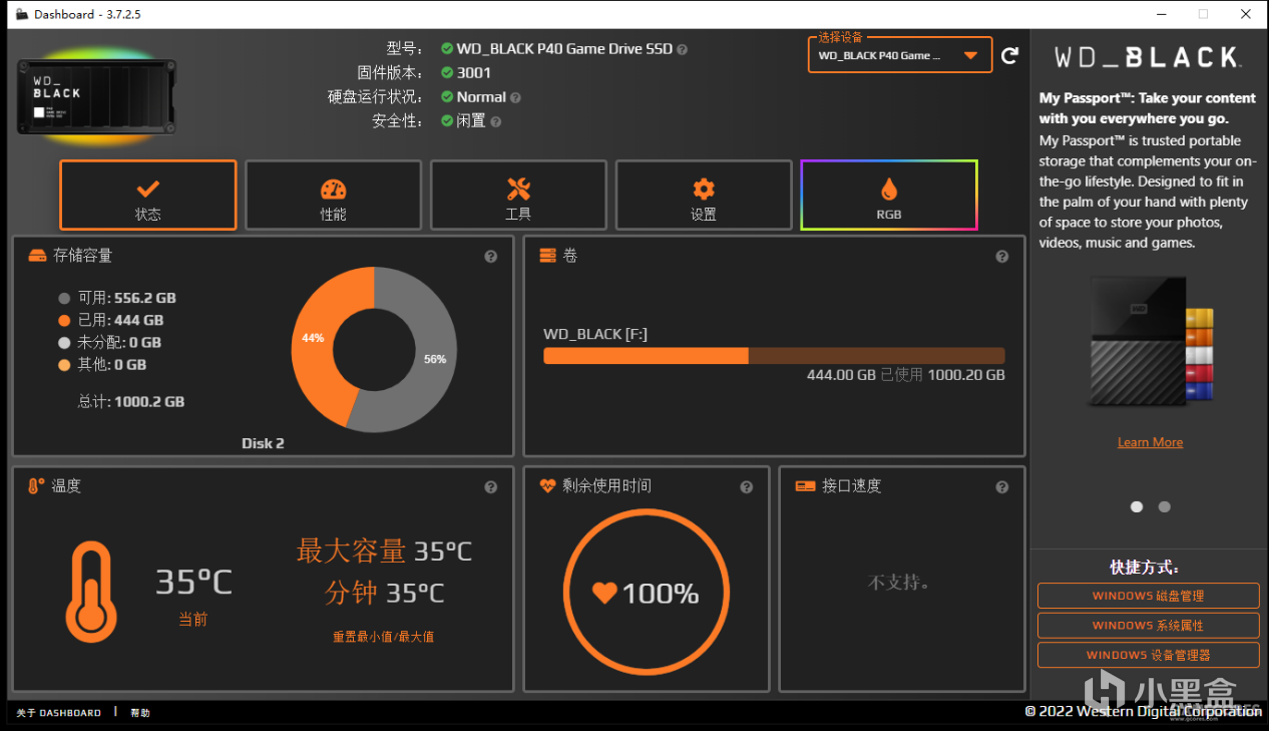
Task: Click the WD_BLACK drive product image
Action: [96, 97]
